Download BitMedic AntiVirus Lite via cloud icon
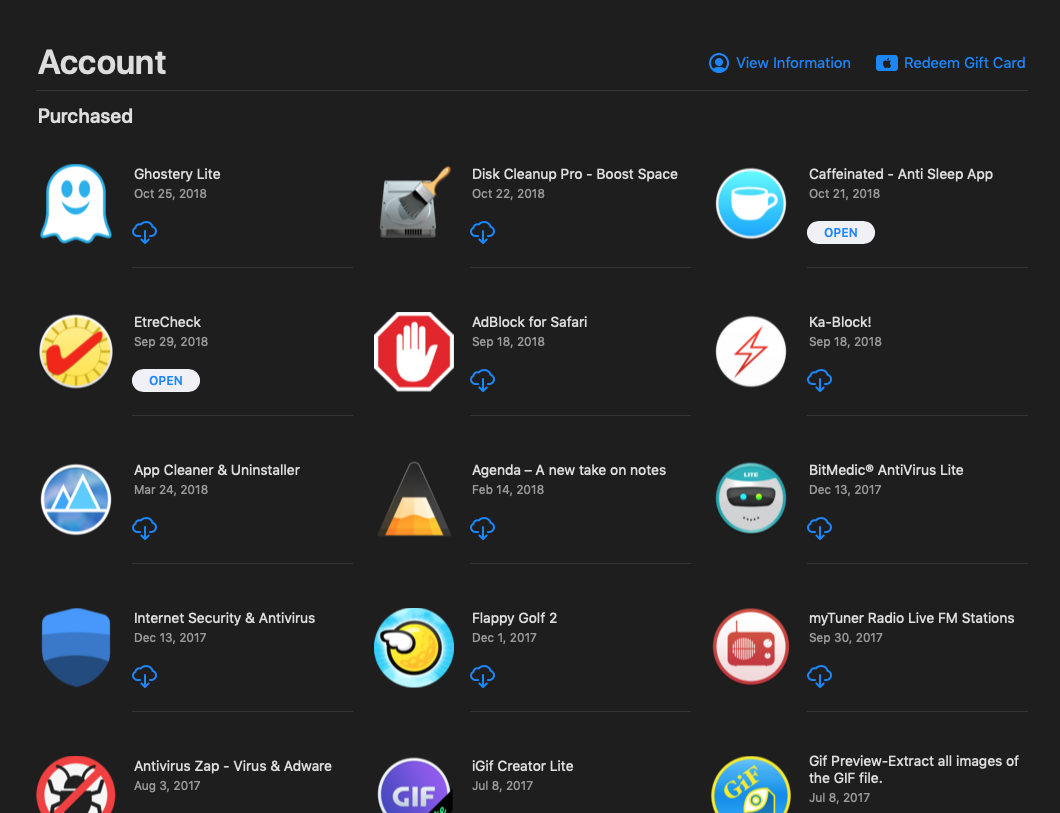The image size is (1060, 813). (819, 528)
